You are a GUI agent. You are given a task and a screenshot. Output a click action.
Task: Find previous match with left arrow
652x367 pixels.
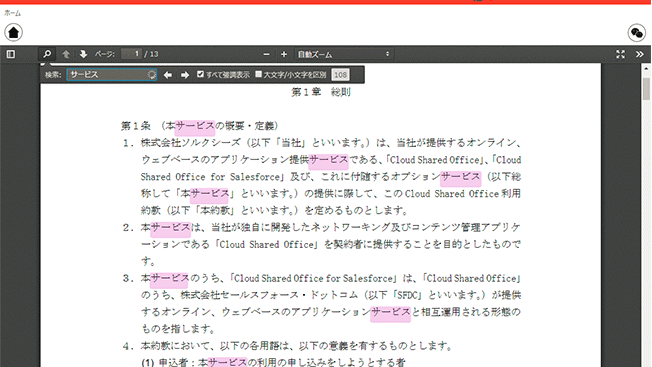point(168,75)
